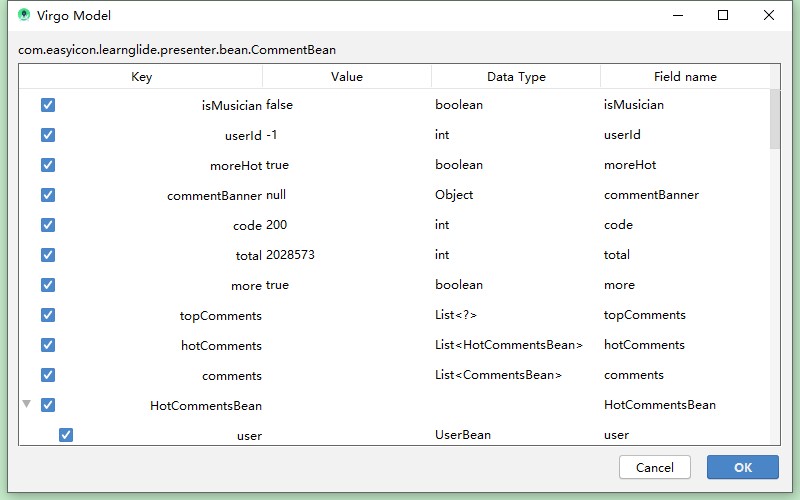Image resolution: width=800 pixels, height=500 pixels.
Task: Uncheck the commentBanner checkbox
Action: [x=48, y=195]
